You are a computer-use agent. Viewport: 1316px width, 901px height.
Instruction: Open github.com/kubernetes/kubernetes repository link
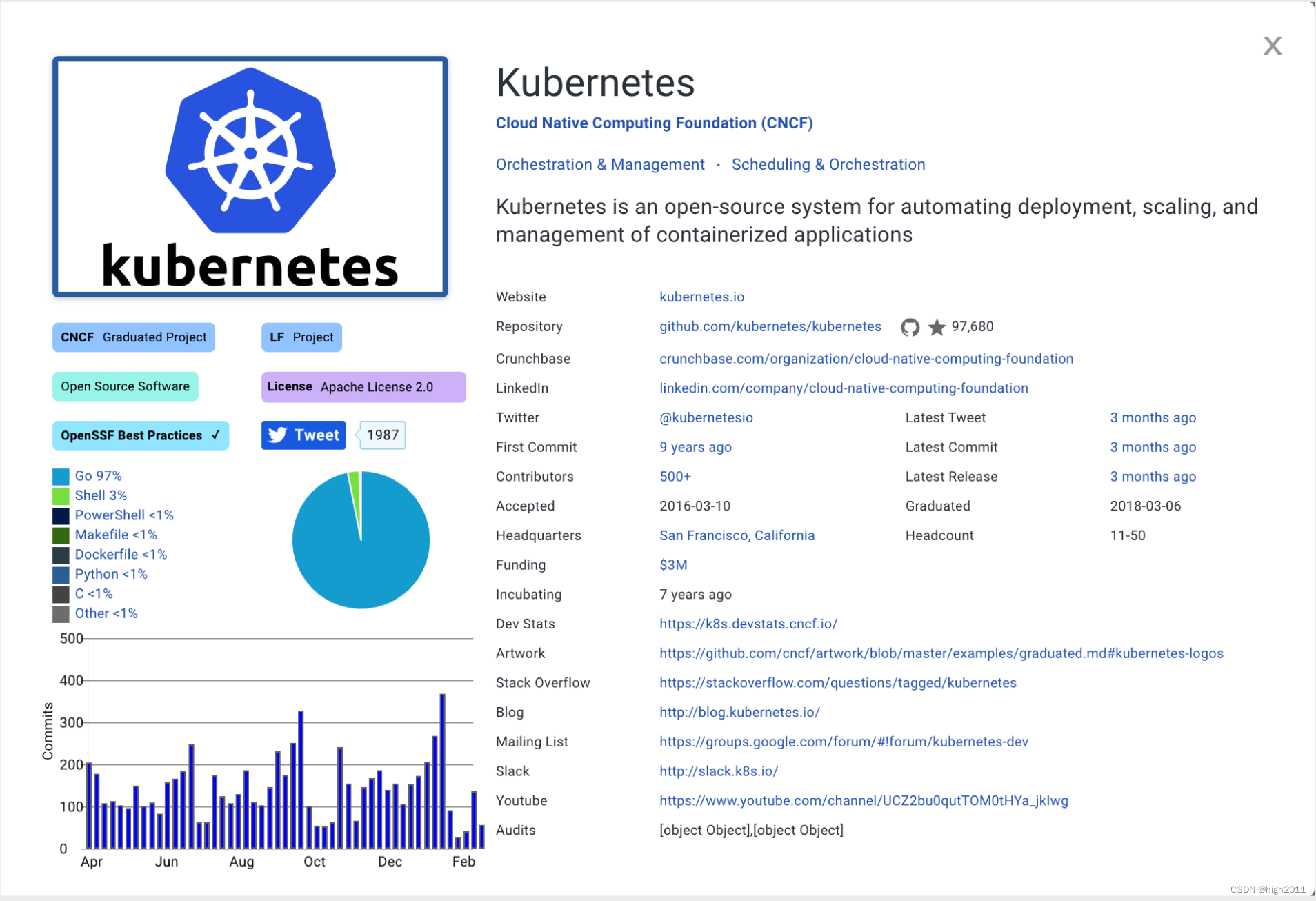770,326
